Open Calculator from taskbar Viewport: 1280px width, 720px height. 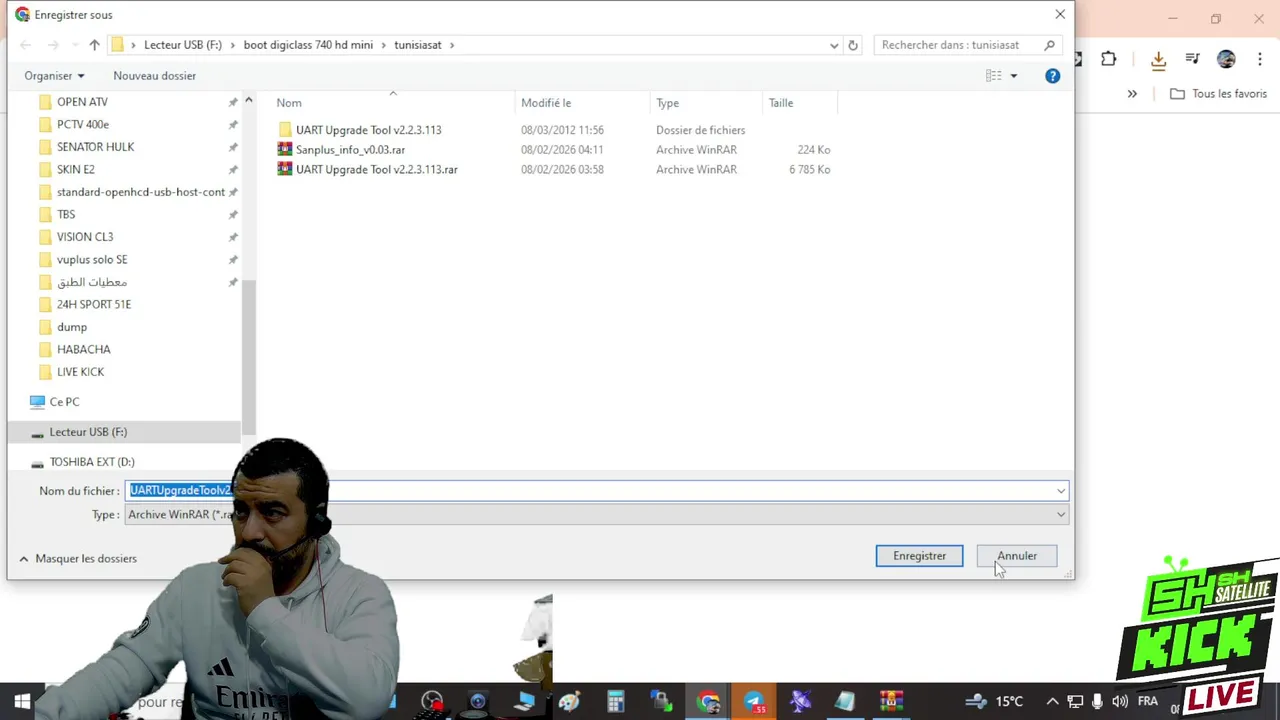pos(615,702)
